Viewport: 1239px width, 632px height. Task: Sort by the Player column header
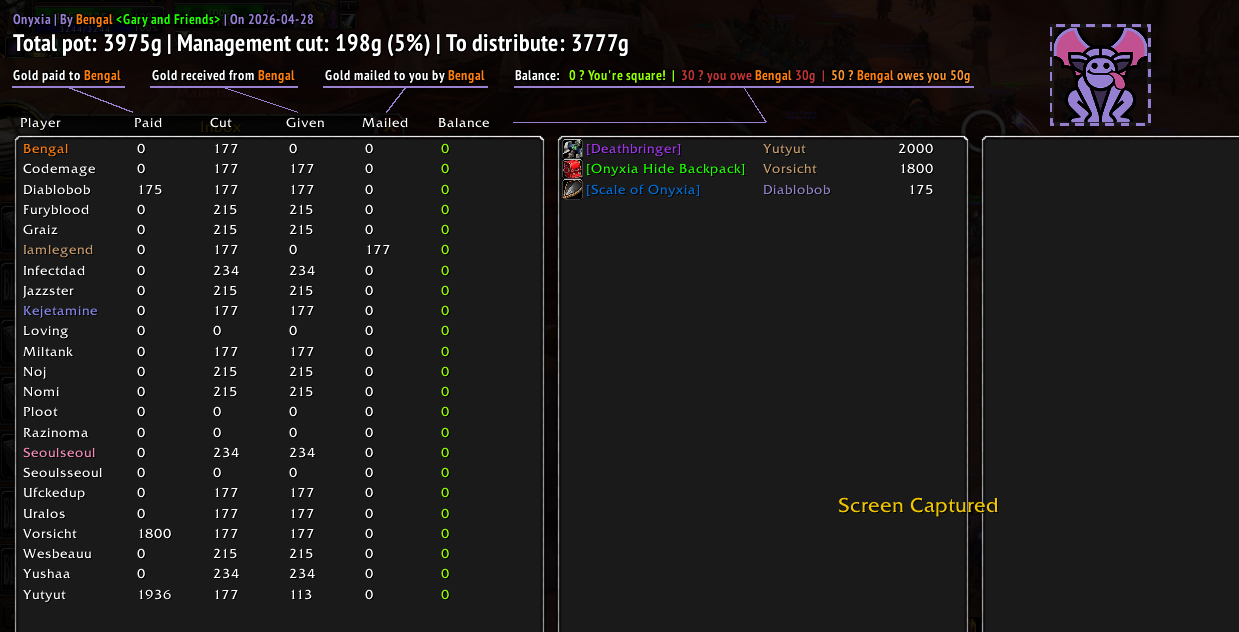pyautogui.click(x=41, y=123)
